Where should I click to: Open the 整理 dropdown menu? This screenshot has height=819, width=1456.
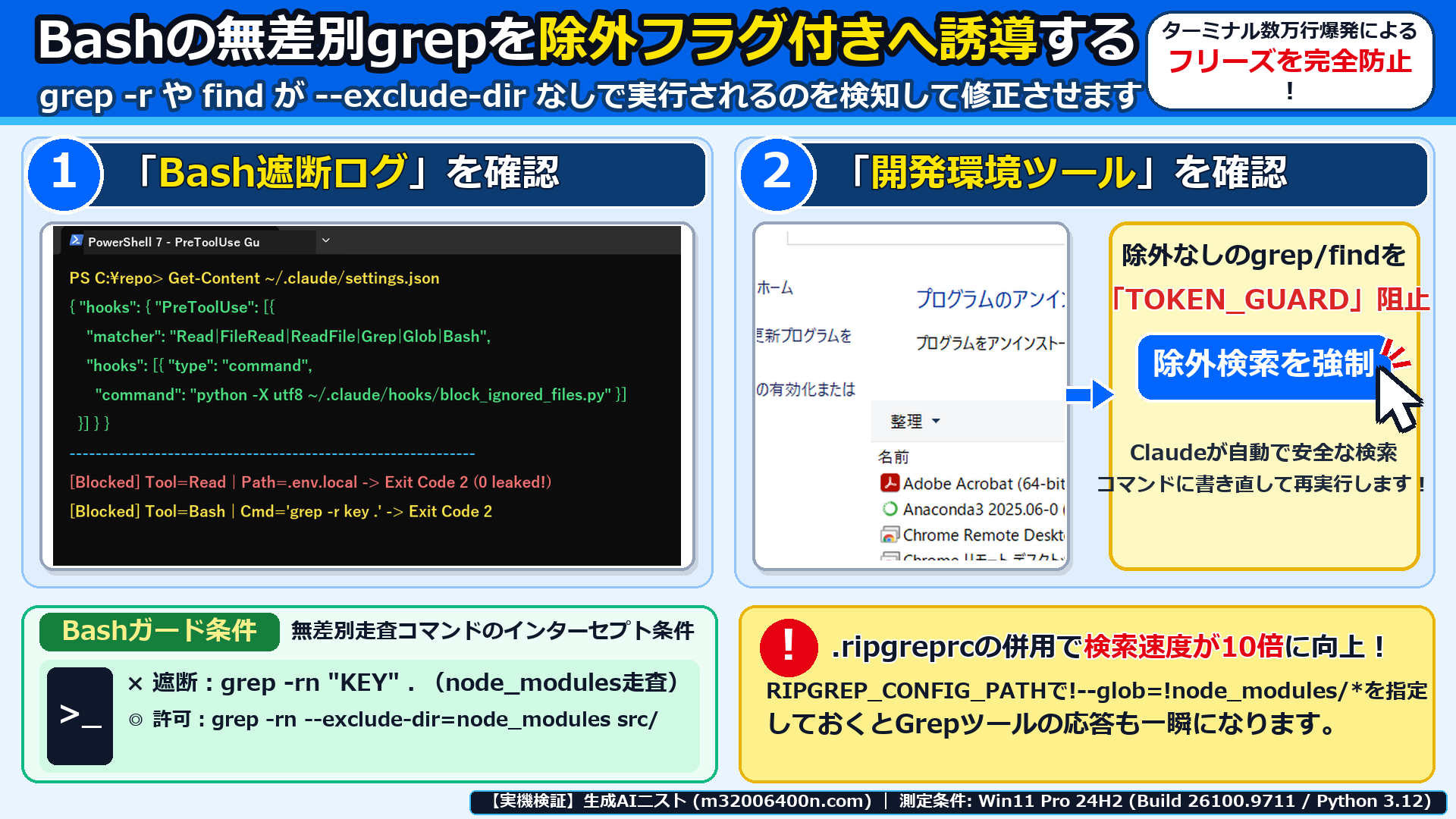point(915,421)
